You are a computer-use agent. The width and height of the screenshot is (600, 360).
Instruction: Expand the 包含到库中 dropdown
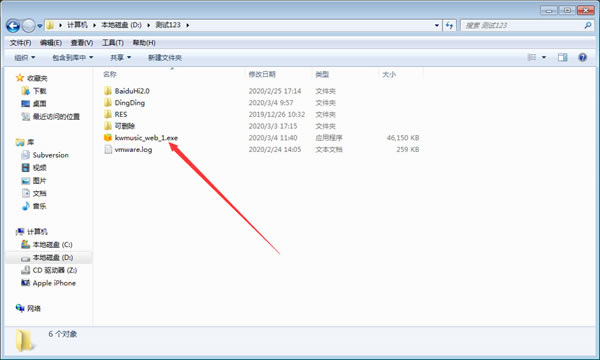pyautogui.click(x=73, y=58)
